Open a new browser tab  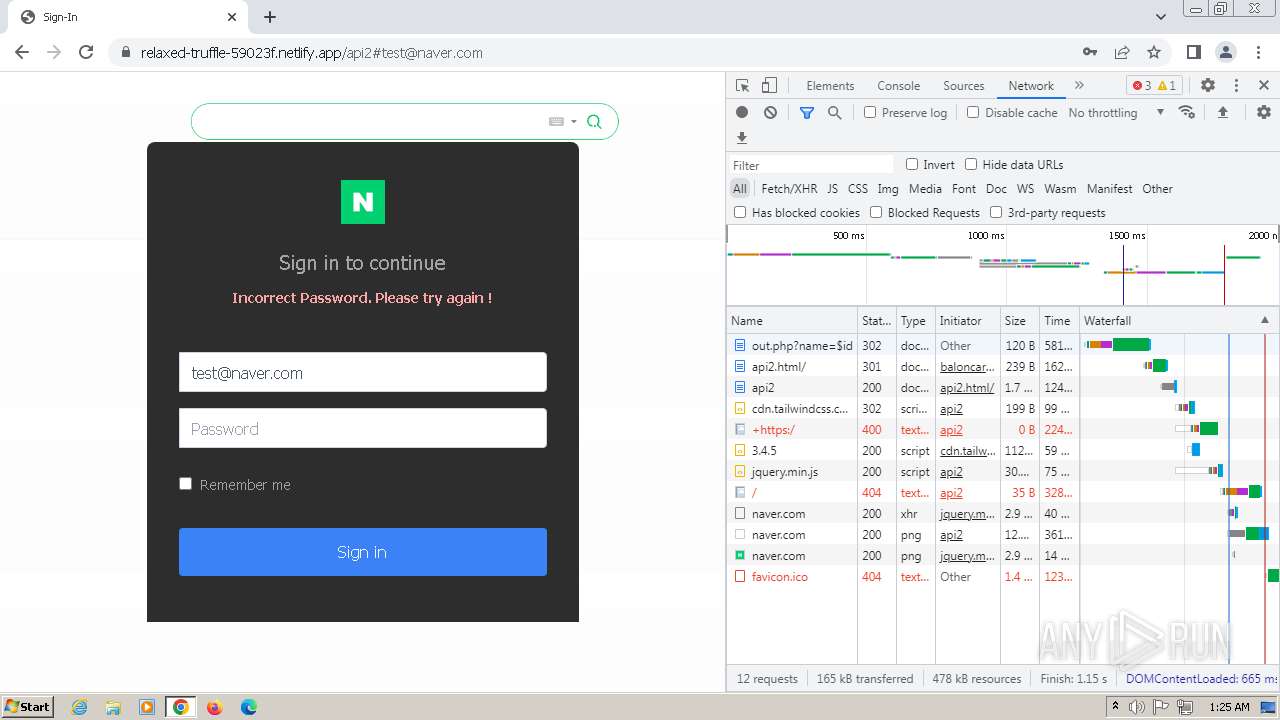pyautogui.click(x=270, y=17)
